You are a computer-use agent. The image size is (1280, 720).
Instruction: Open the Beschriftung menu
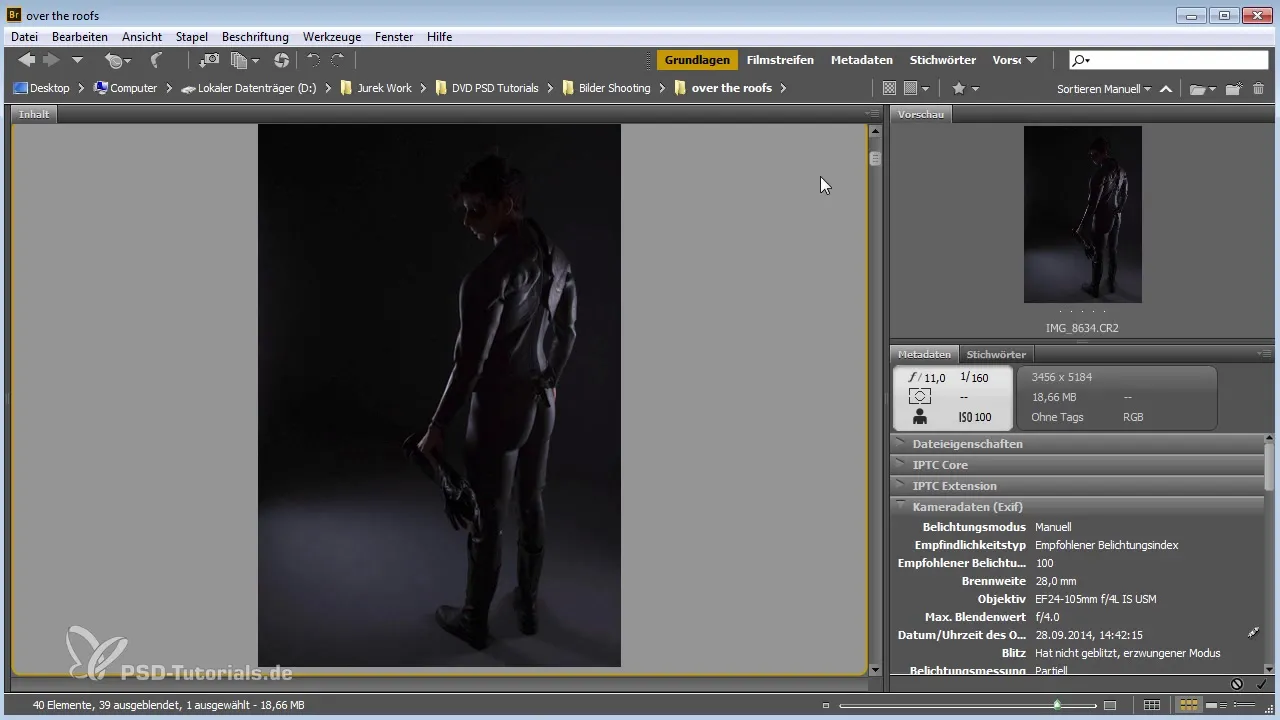point(255,37)
